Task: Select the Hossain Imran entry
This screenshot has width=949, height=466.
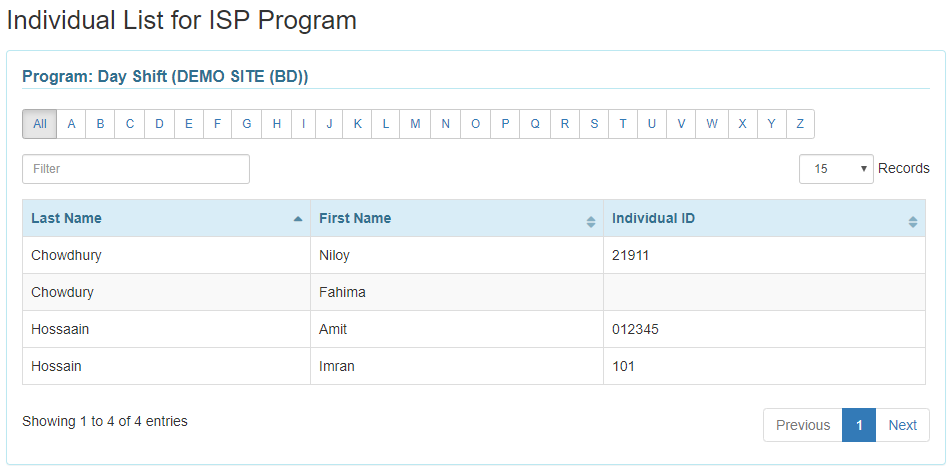Action: (474, 366)
